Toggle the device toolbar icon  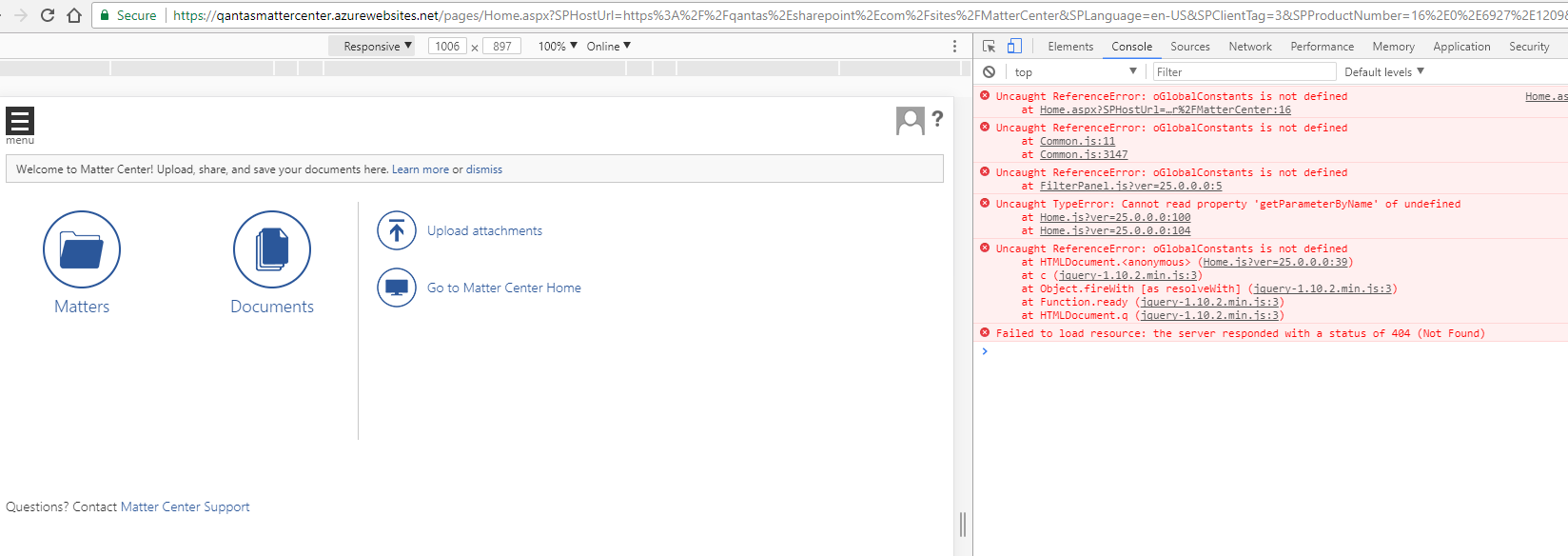tap(1014, 46)
